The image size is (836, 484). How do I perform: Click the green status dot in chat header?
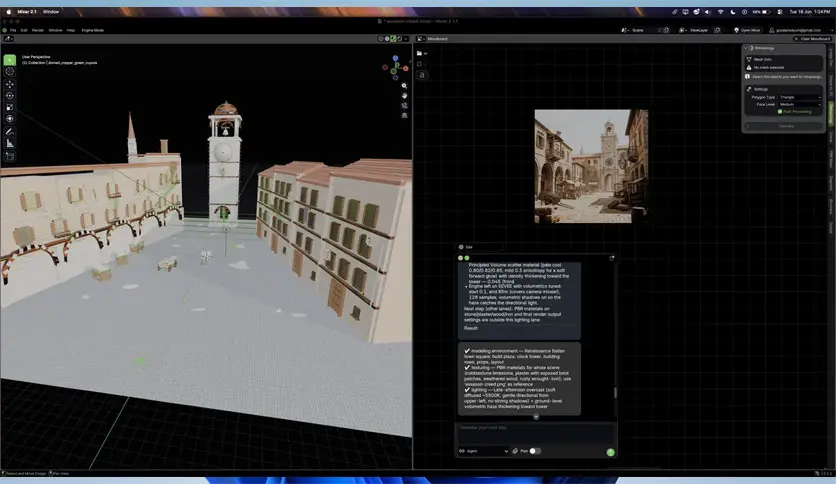467,258
